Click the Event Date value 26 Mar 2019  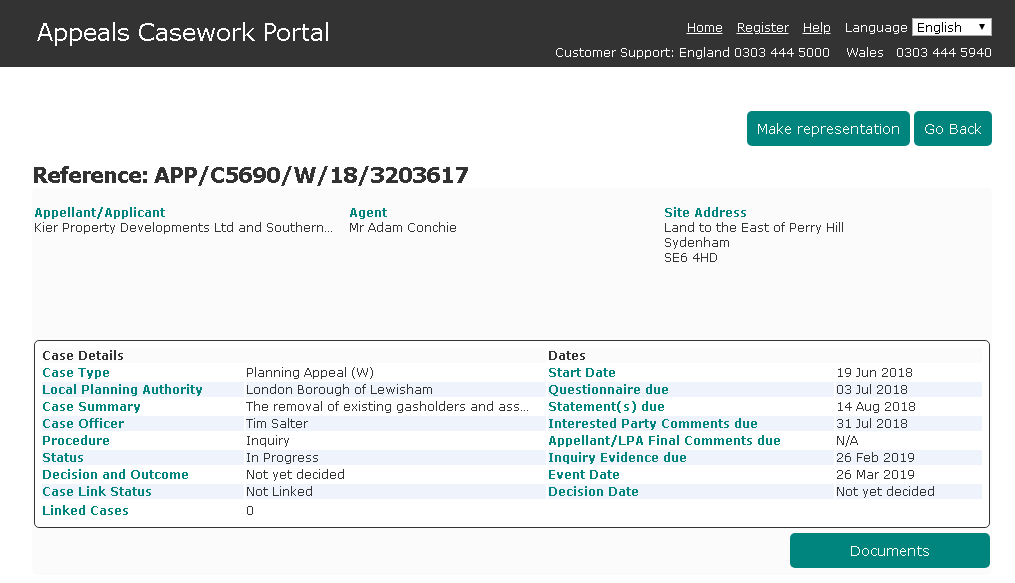tap(875, 474)
